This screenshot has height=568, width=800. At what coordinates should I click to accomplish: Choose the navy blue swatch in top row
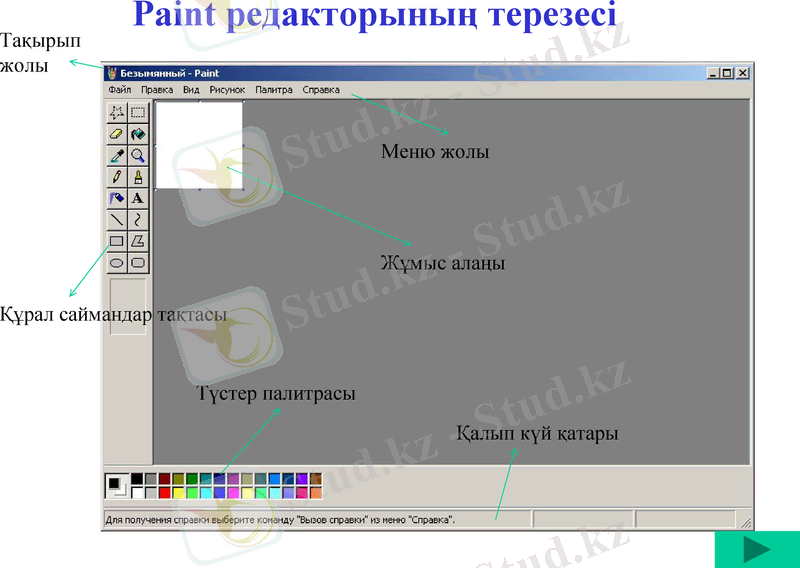(219, 479)
